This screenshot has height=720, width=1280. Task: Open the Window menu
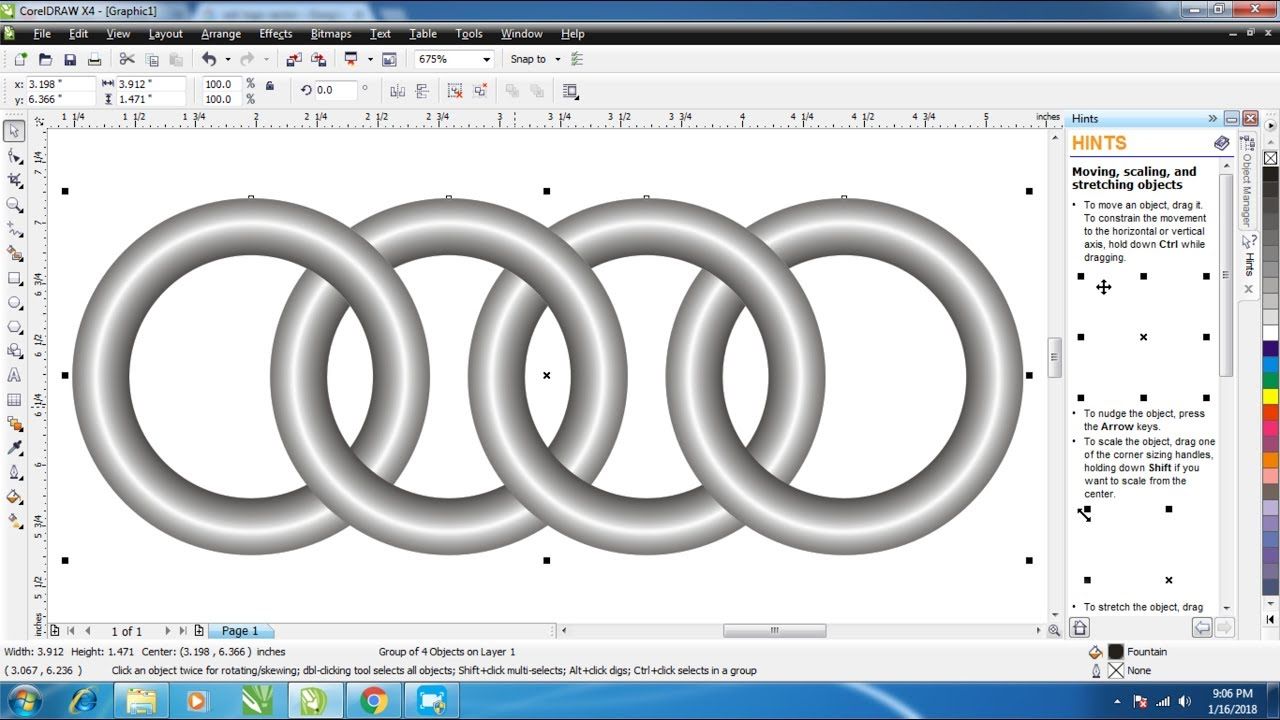coord(521,34)
